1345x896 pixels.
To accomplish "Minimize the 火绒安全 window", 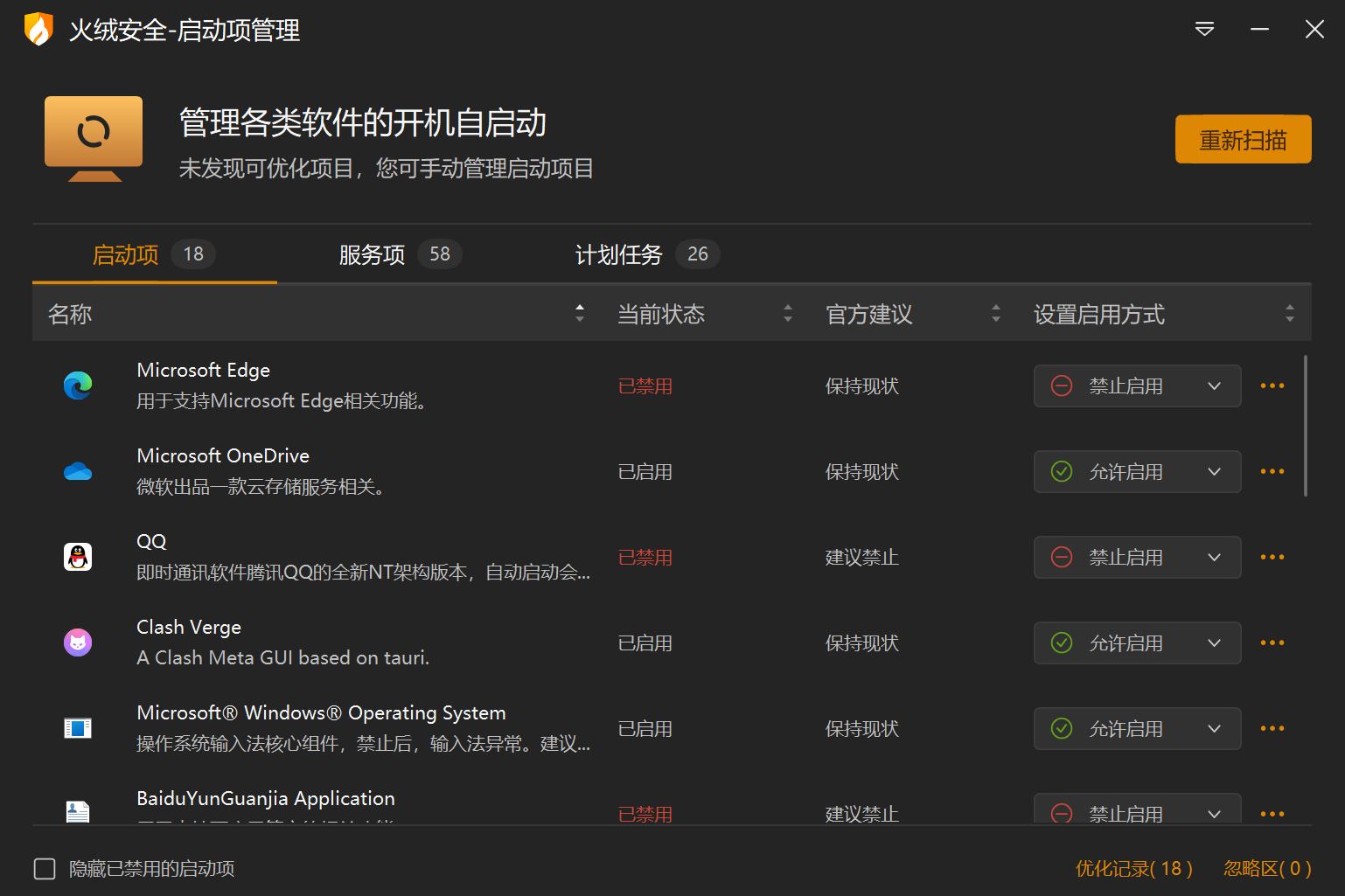I will (x=1259, y=30).
